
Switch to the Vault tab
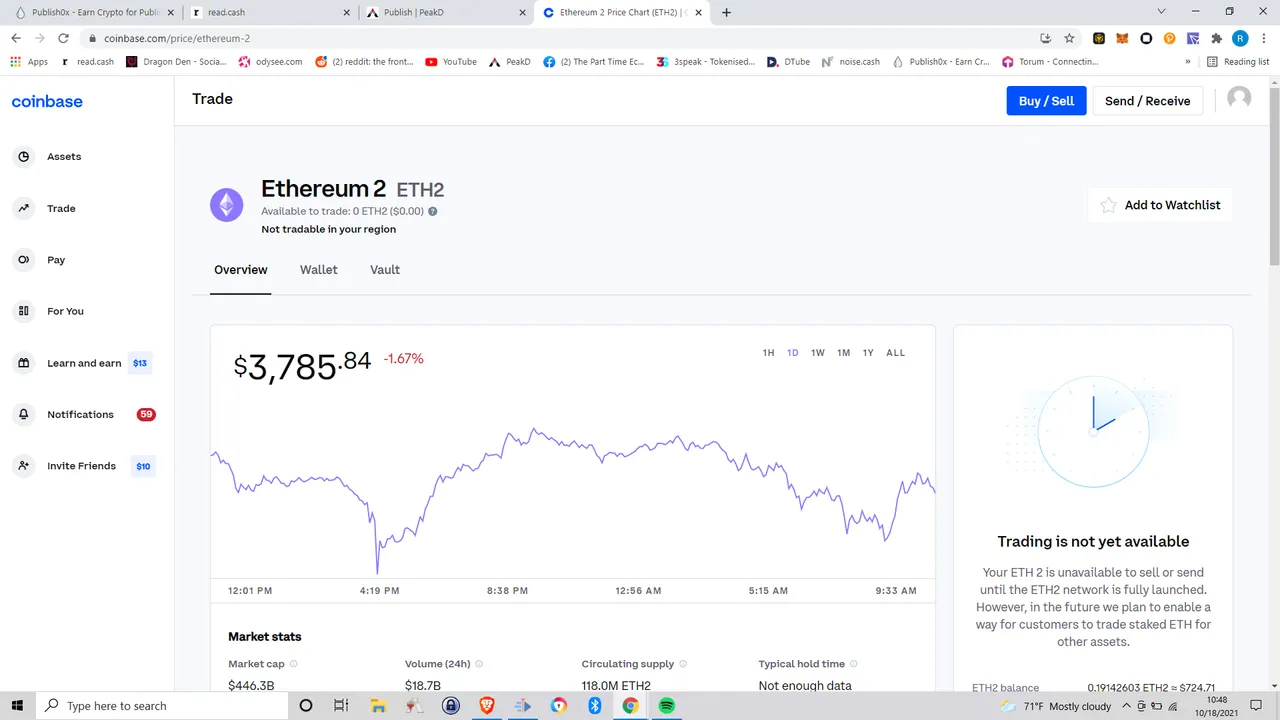coord(385,270)
